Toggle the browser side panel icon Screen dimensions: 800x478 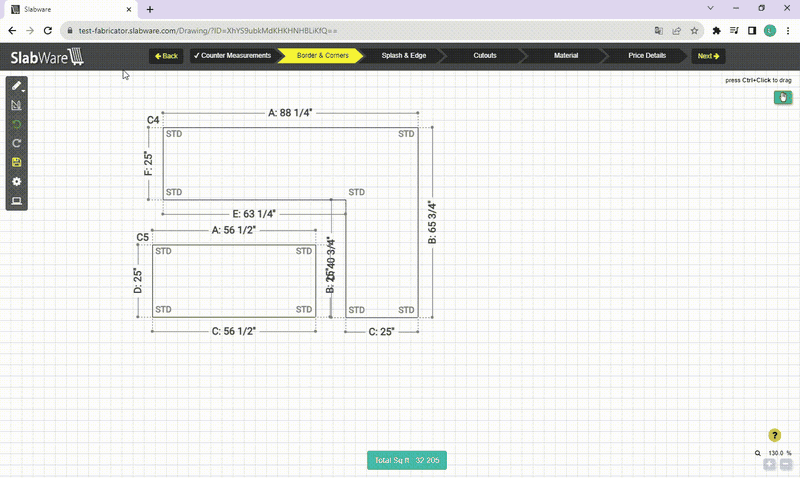752,31
